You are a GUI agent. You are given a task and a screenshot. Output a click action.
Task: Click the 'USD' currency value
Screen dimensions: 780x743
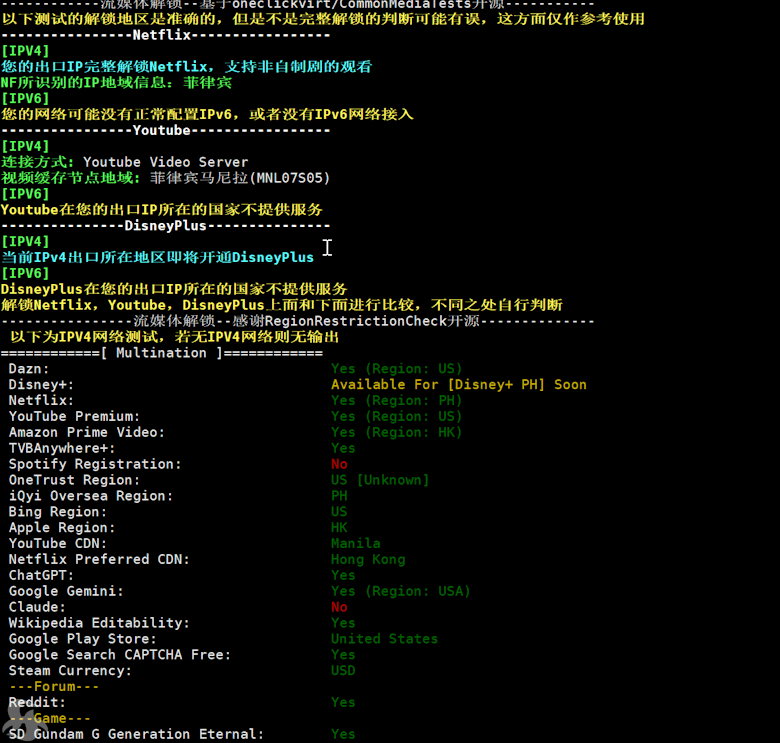343,671
